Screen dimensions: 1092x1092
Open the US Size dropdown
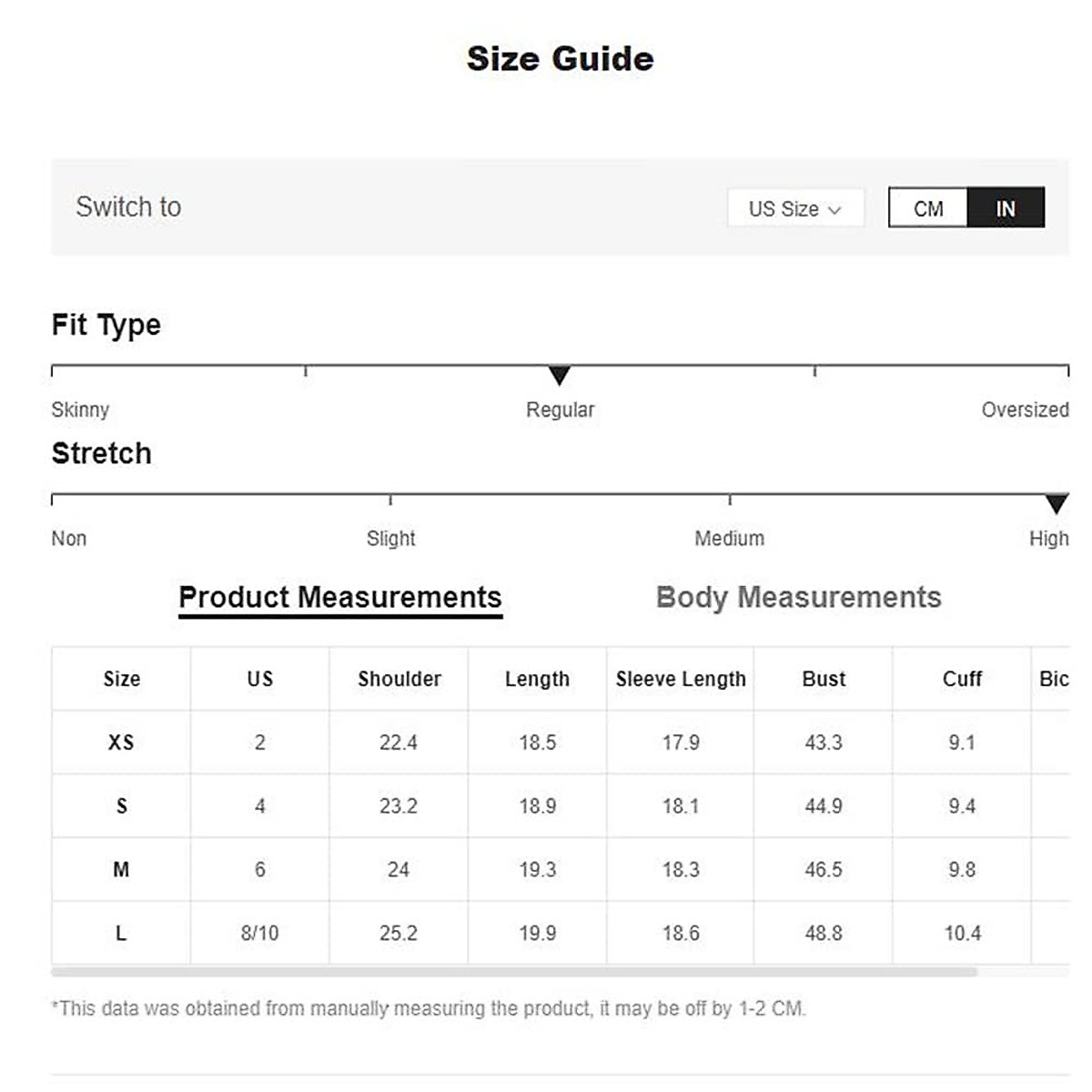click(x=794, y=208)
